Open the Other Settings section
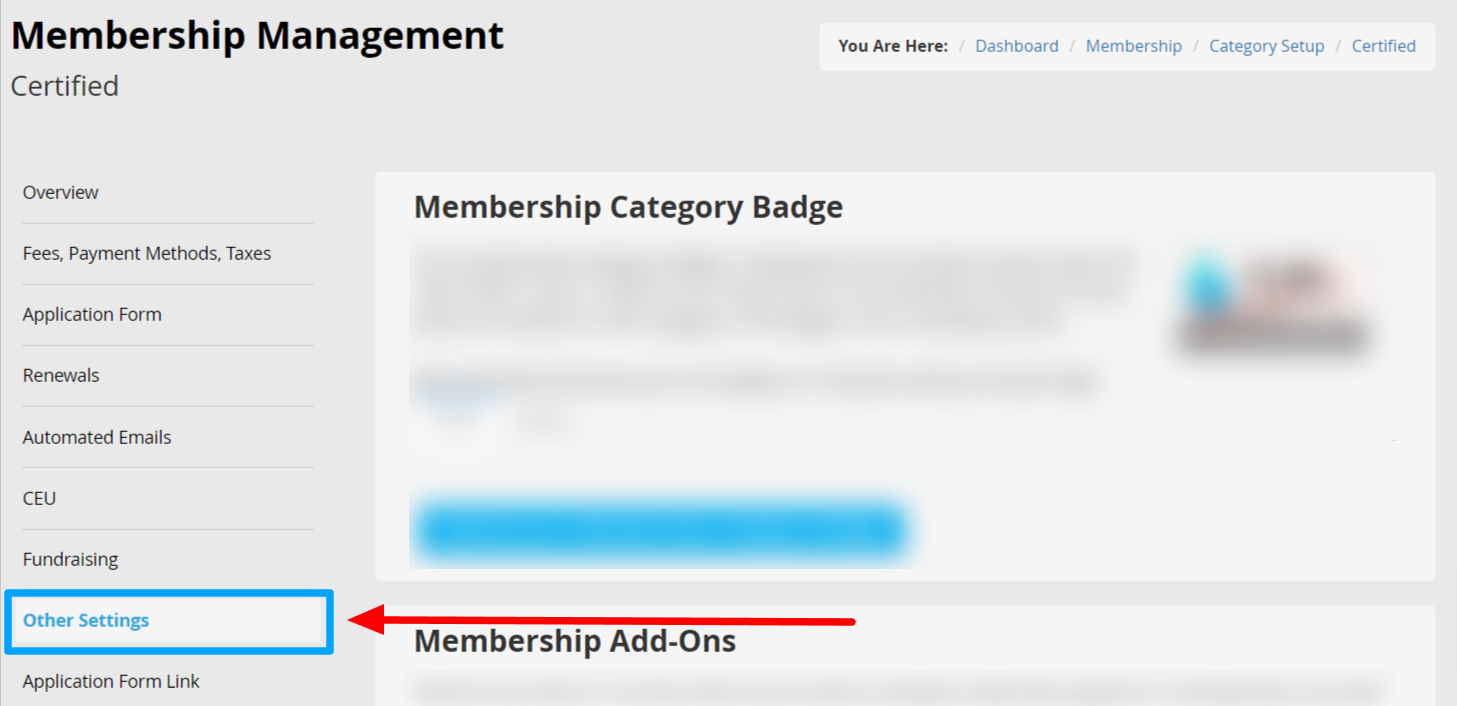Screen dimensions: 1457x706 (86, 620)
